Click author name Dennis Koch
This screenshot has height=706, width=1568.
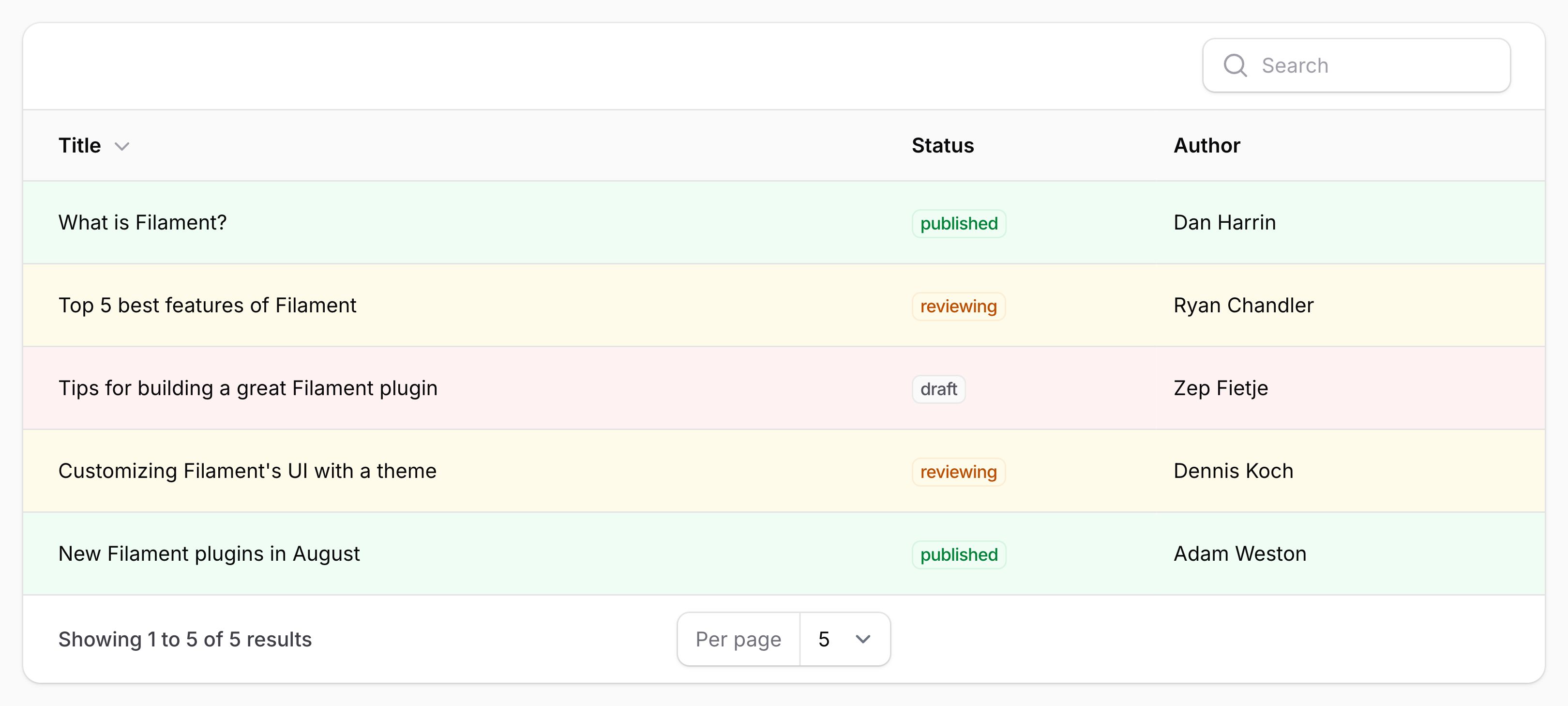coord(1233,471)
